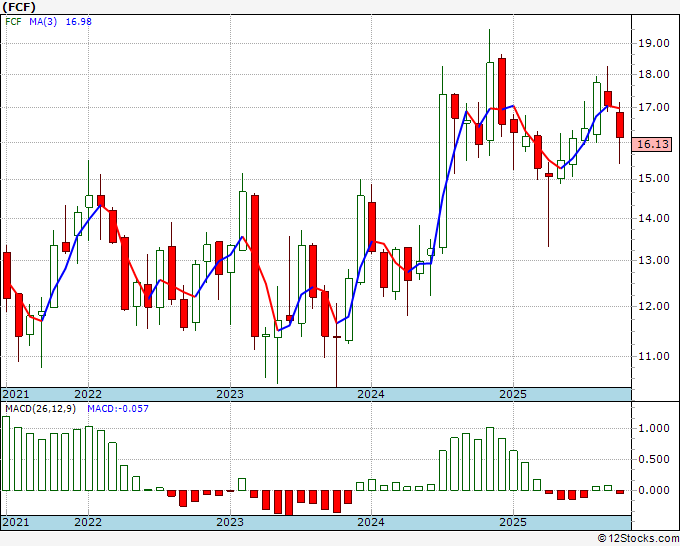Click the 0.000 MACD axis label
The width and height of the screenshot is (680, 546).
tap(654, 490)
